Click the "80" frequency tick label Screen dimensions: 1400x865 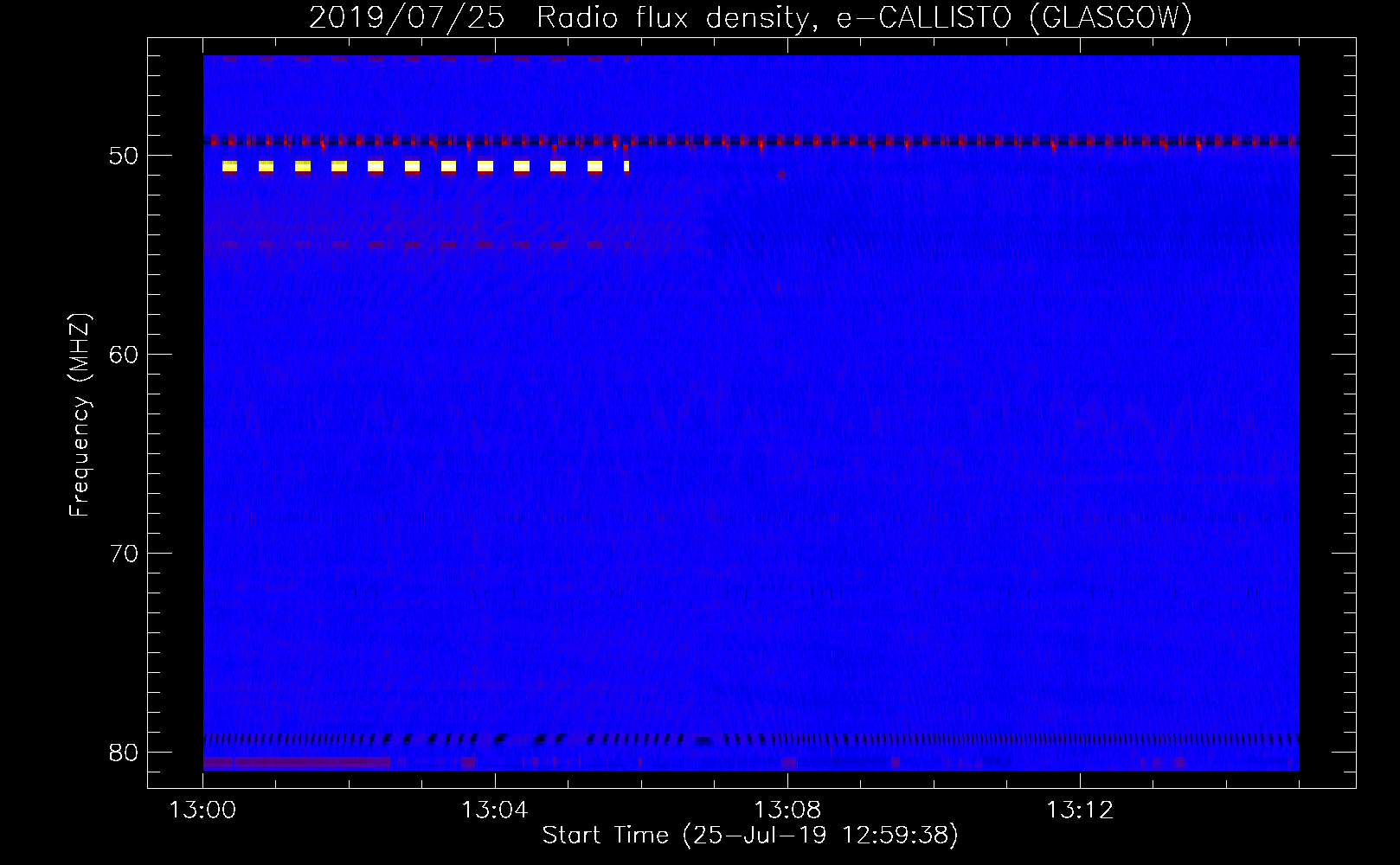pyautogui.click(x=124, y=753)
